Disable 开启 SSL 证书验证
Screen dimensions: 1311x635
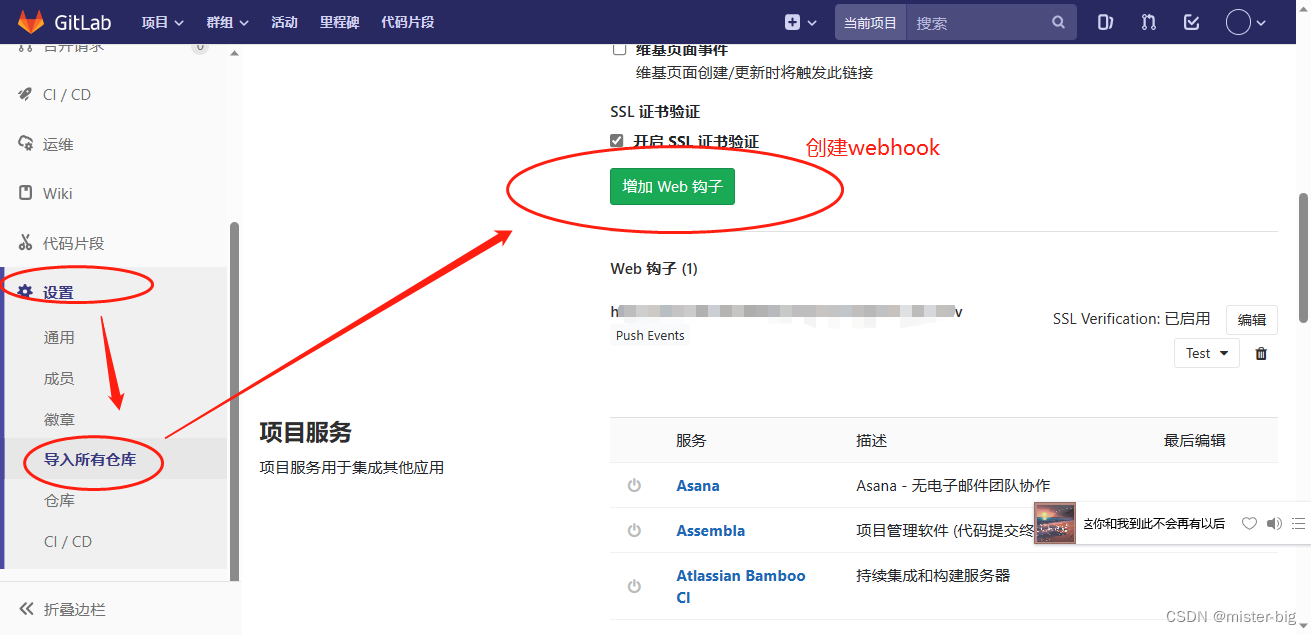(617, 140)
